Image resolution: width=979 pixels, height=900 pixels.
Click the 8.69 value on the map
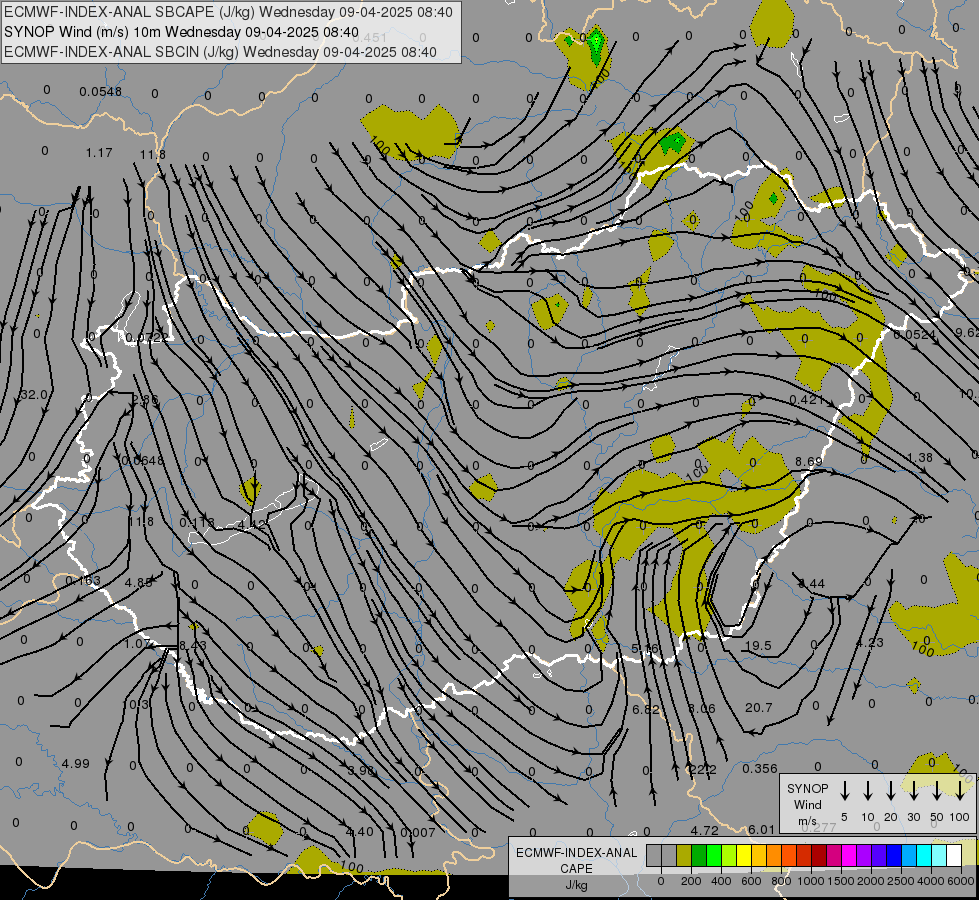[x=809, y=462]
